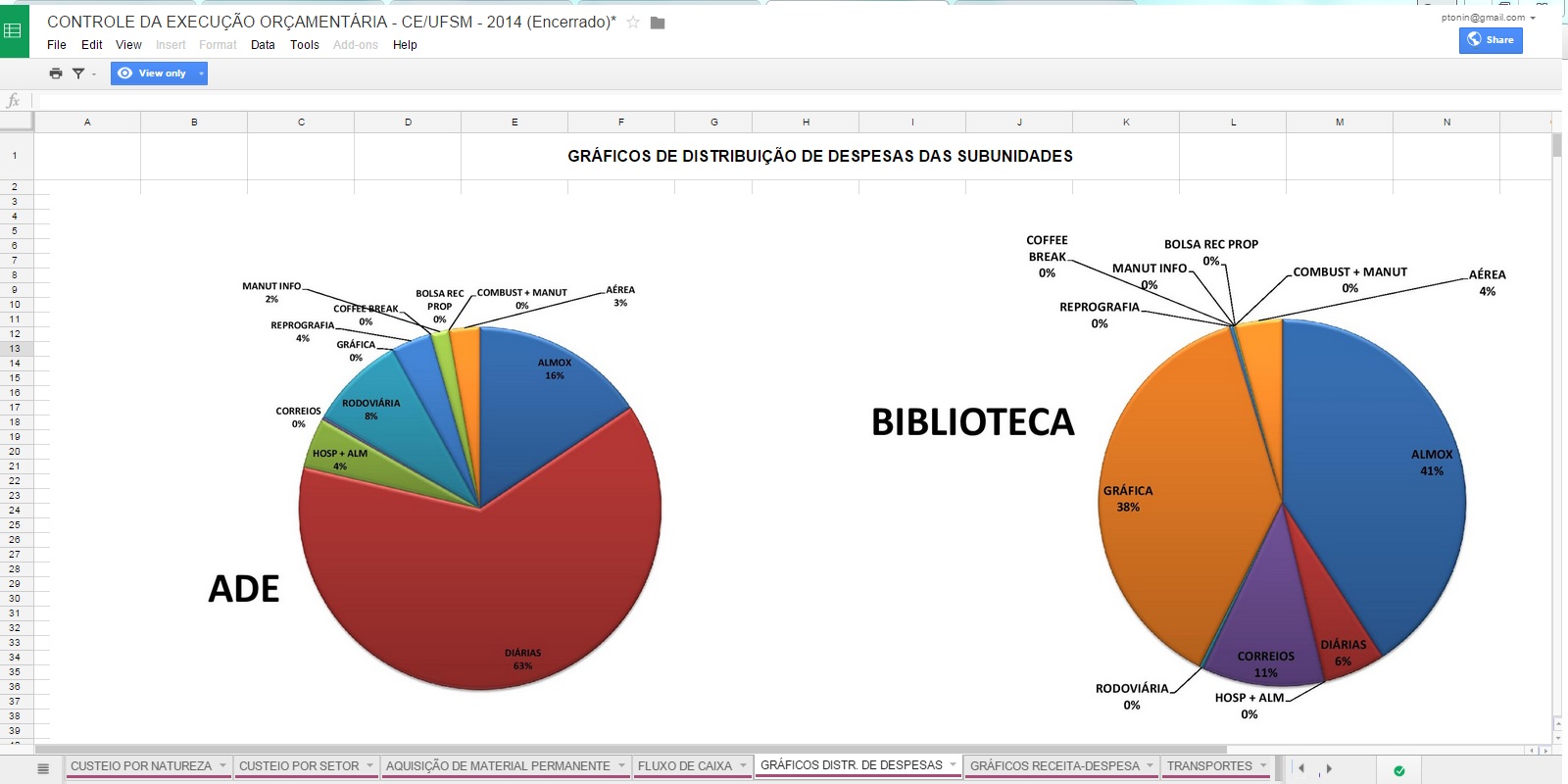
Task: Click the blue Share button
Action: click(1491, 40)
